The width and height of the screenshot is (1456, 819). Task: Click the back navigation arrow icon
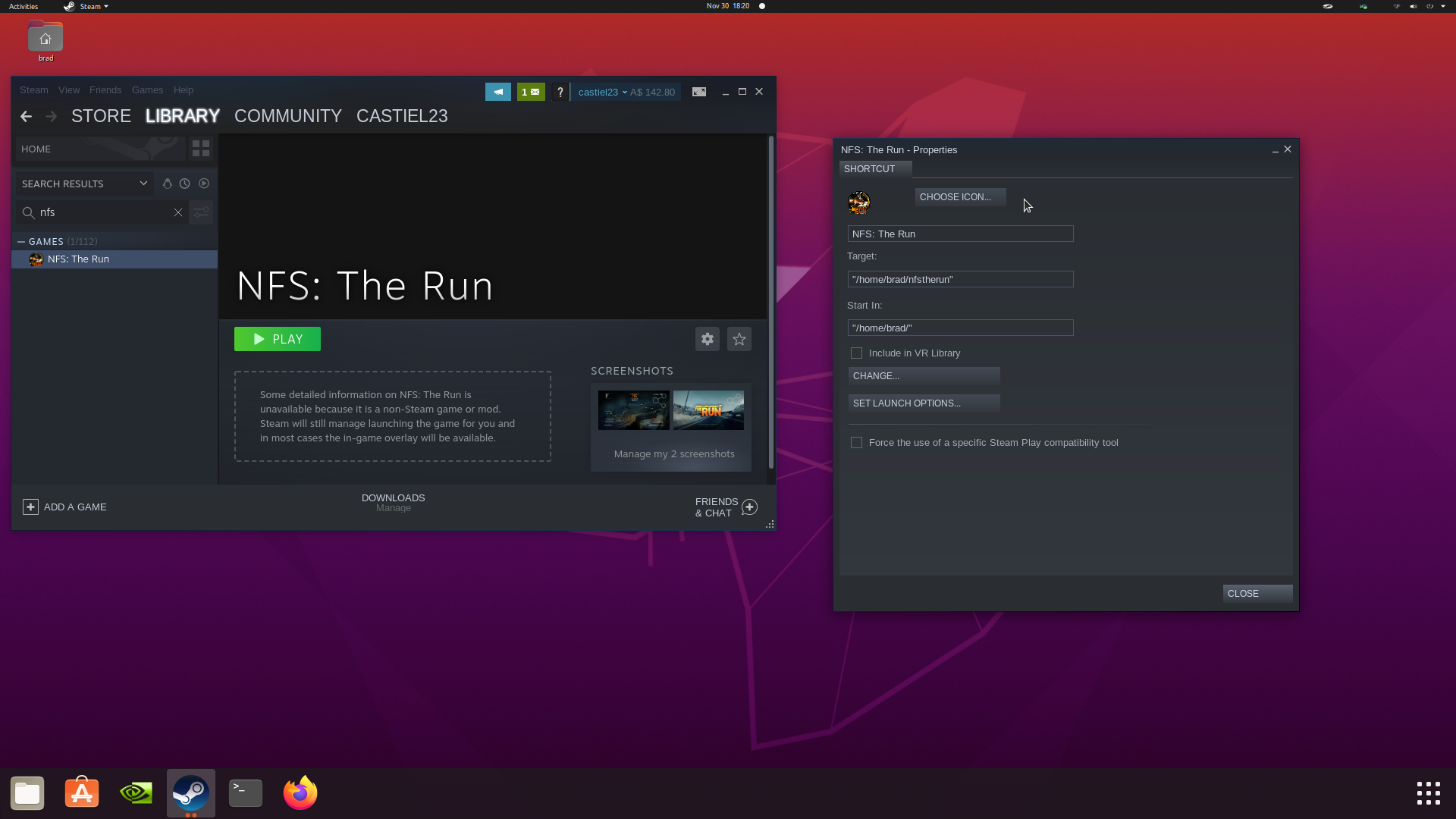point(26,116)
